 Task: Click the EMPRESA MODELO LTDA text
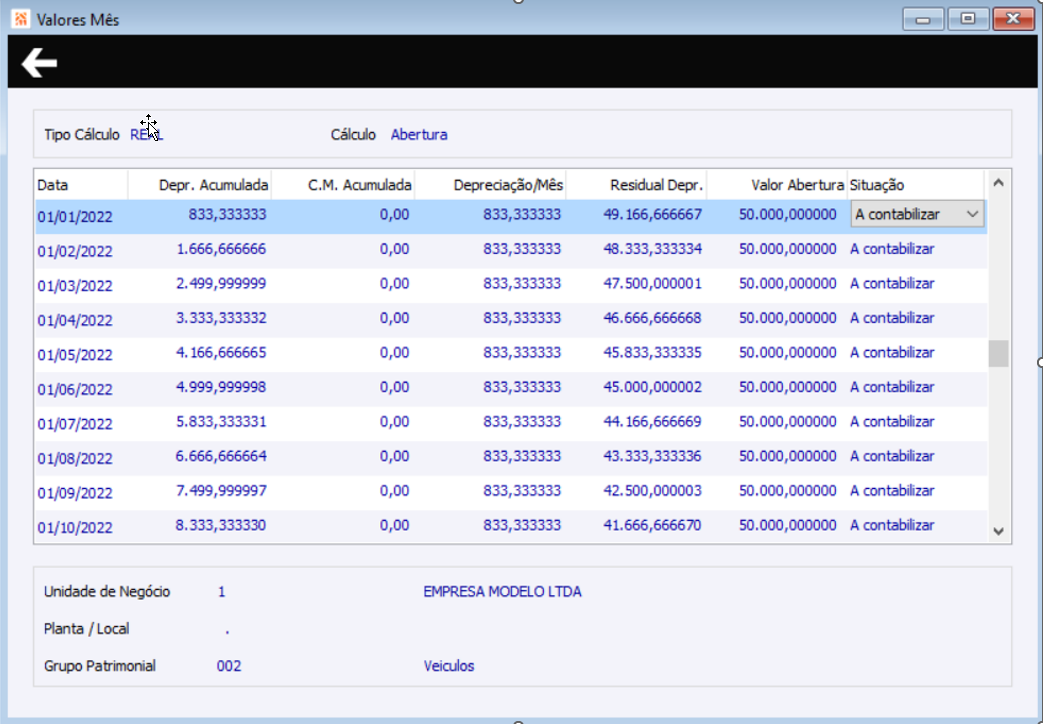(x=502, y=592)
